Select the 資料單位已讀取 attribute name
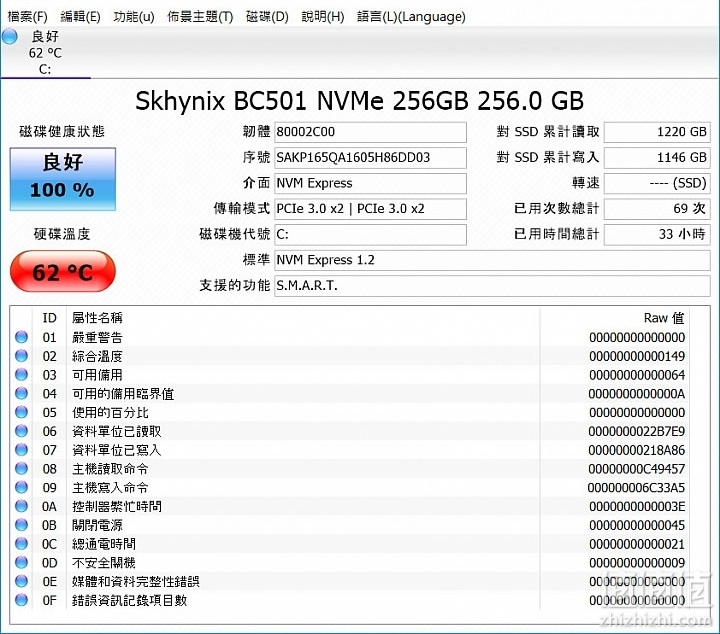The width and height of the screenshot is (720, 634). click(x=117, y=432)
